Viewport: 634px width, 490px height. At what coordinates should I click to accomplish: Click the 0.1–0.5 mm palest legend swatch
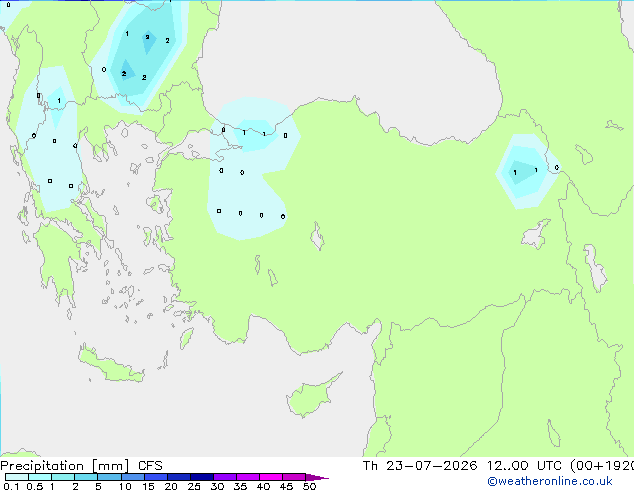point(17,477)
